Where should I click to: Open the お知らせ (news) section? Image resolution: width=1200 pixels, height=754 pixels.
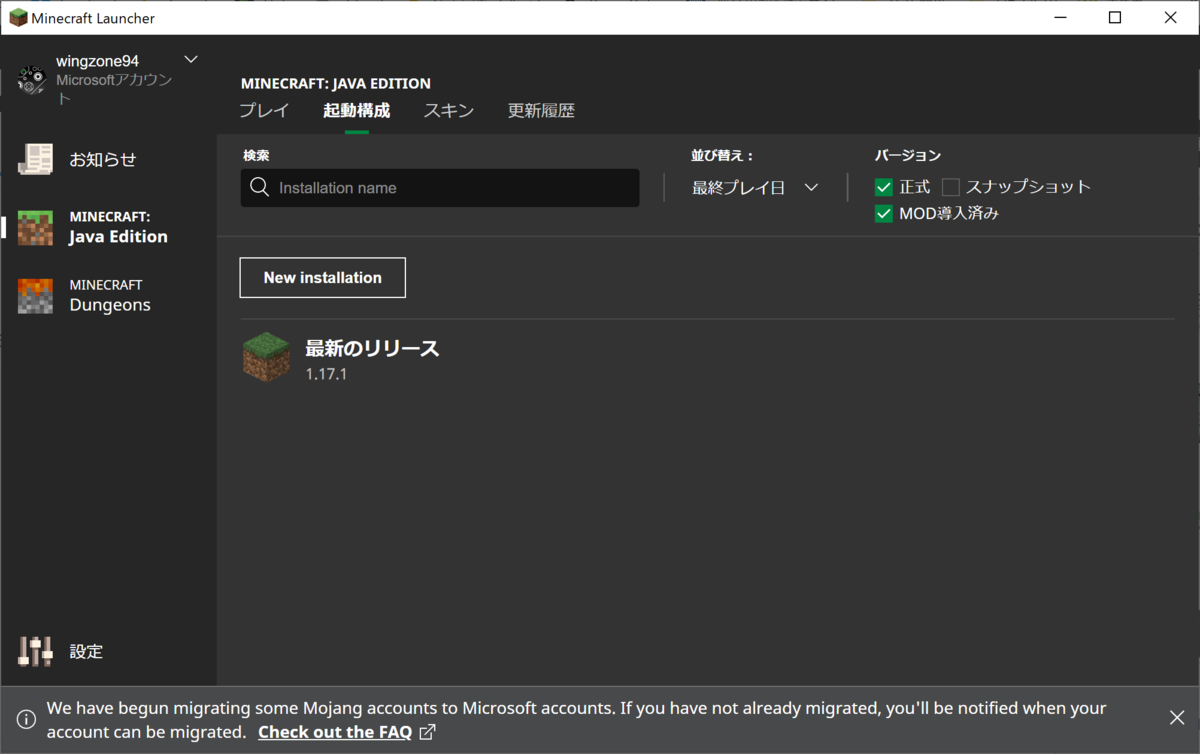point(35,158)
